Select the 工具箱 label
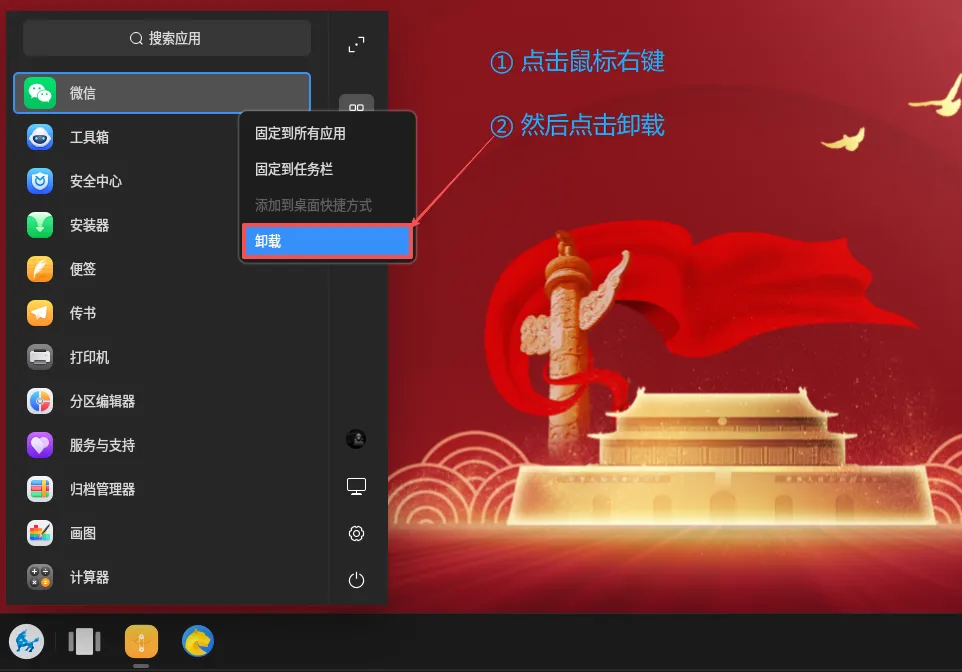 (90, 137)
